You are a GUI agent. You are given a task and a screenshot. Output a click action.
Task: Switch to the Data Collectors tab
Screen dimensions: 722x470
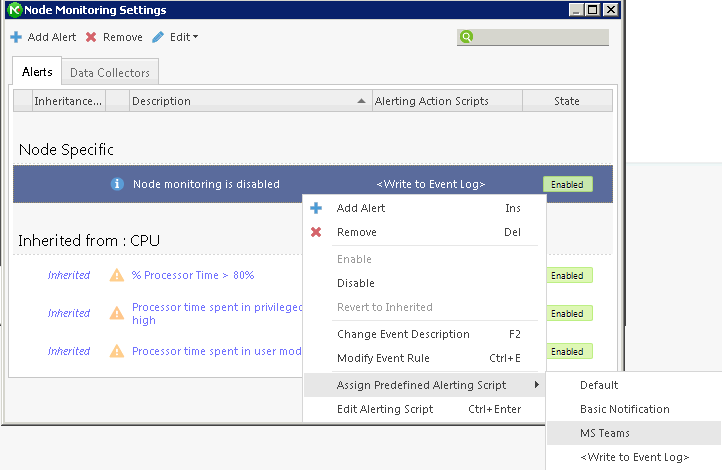tap(110, 73)
